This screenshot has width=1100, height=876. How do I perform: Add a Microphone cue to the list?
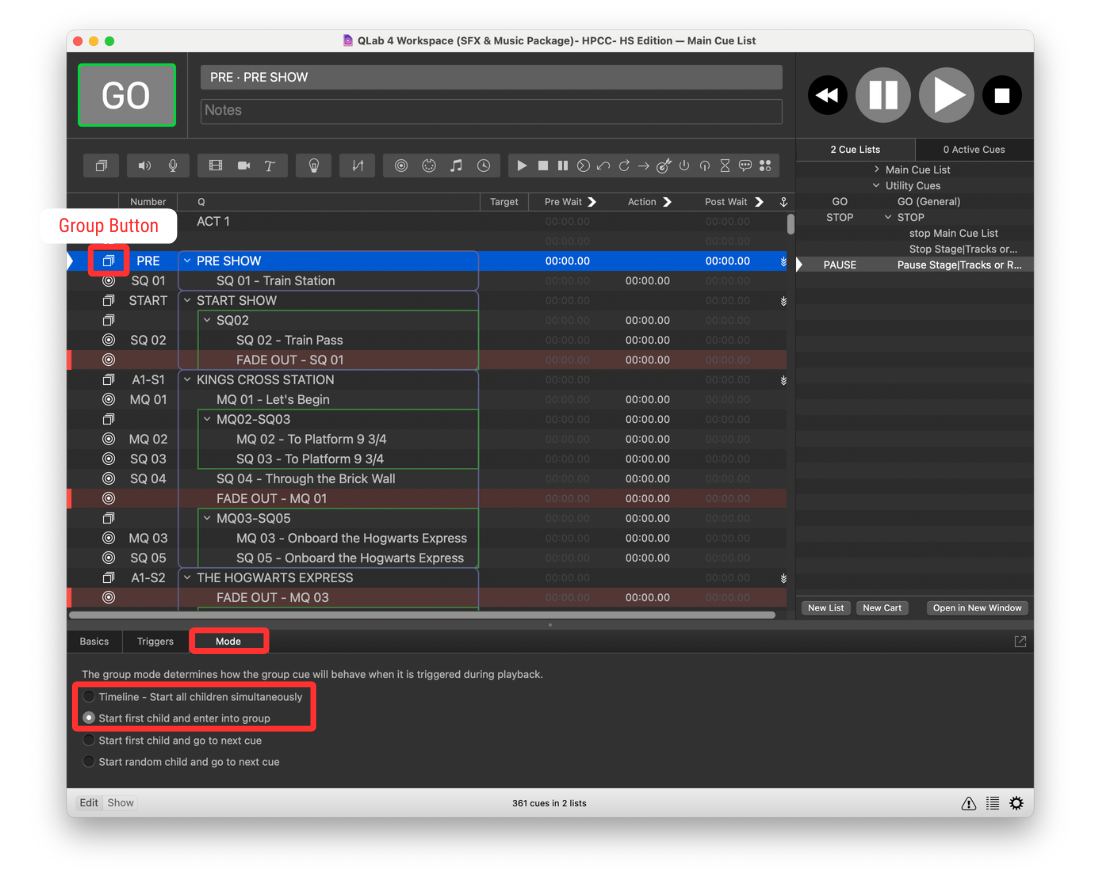coord(171,165)
